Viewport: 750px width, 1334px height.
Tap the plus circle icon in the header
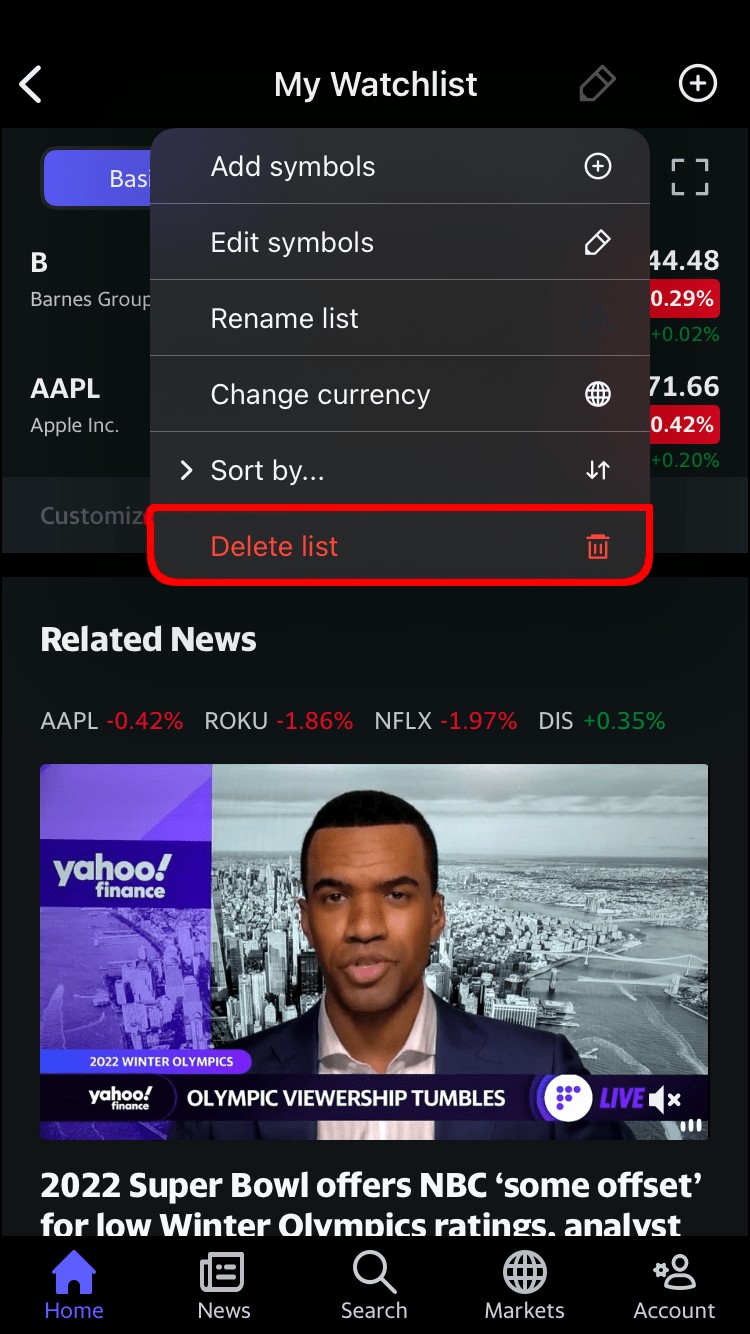pyautogui.click(x=698, y=84)
